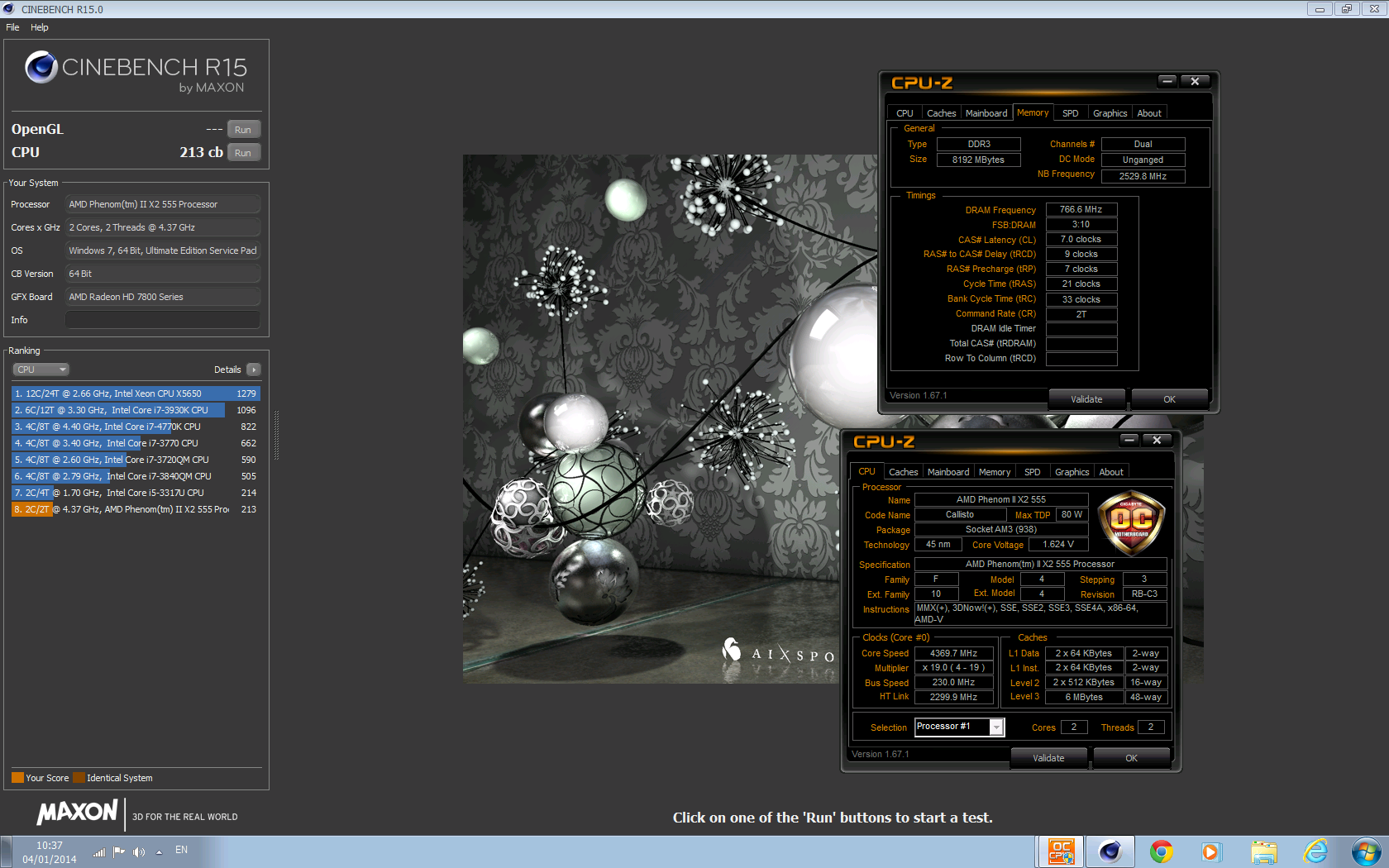1389x868 pixels.
Task: Click the Gigabyte OC motherboard badge icon
Action: (1131, 522)
